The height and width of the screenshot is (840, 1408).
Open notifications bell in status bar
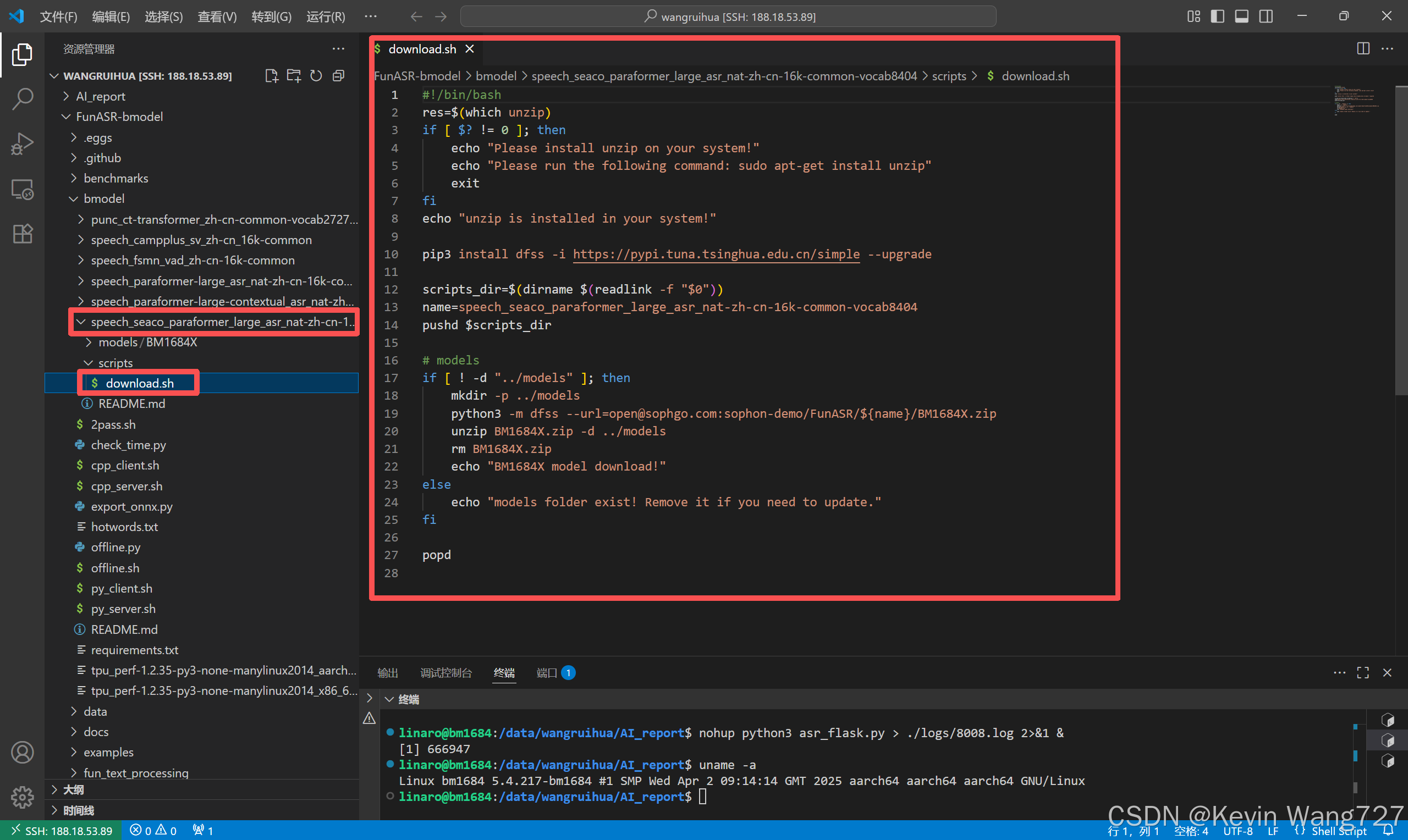click(1388, 830)
